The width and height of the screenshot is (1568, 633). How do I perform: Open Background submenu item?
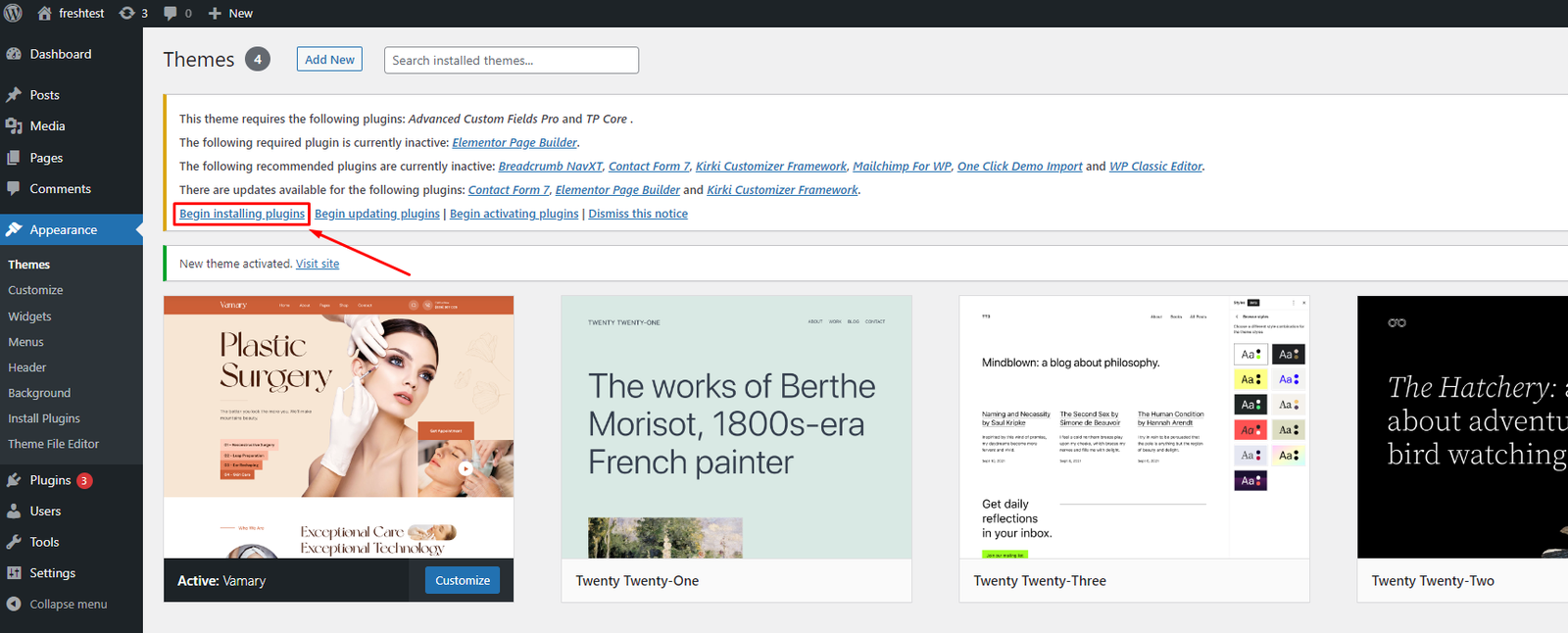(x=39, y=393)
